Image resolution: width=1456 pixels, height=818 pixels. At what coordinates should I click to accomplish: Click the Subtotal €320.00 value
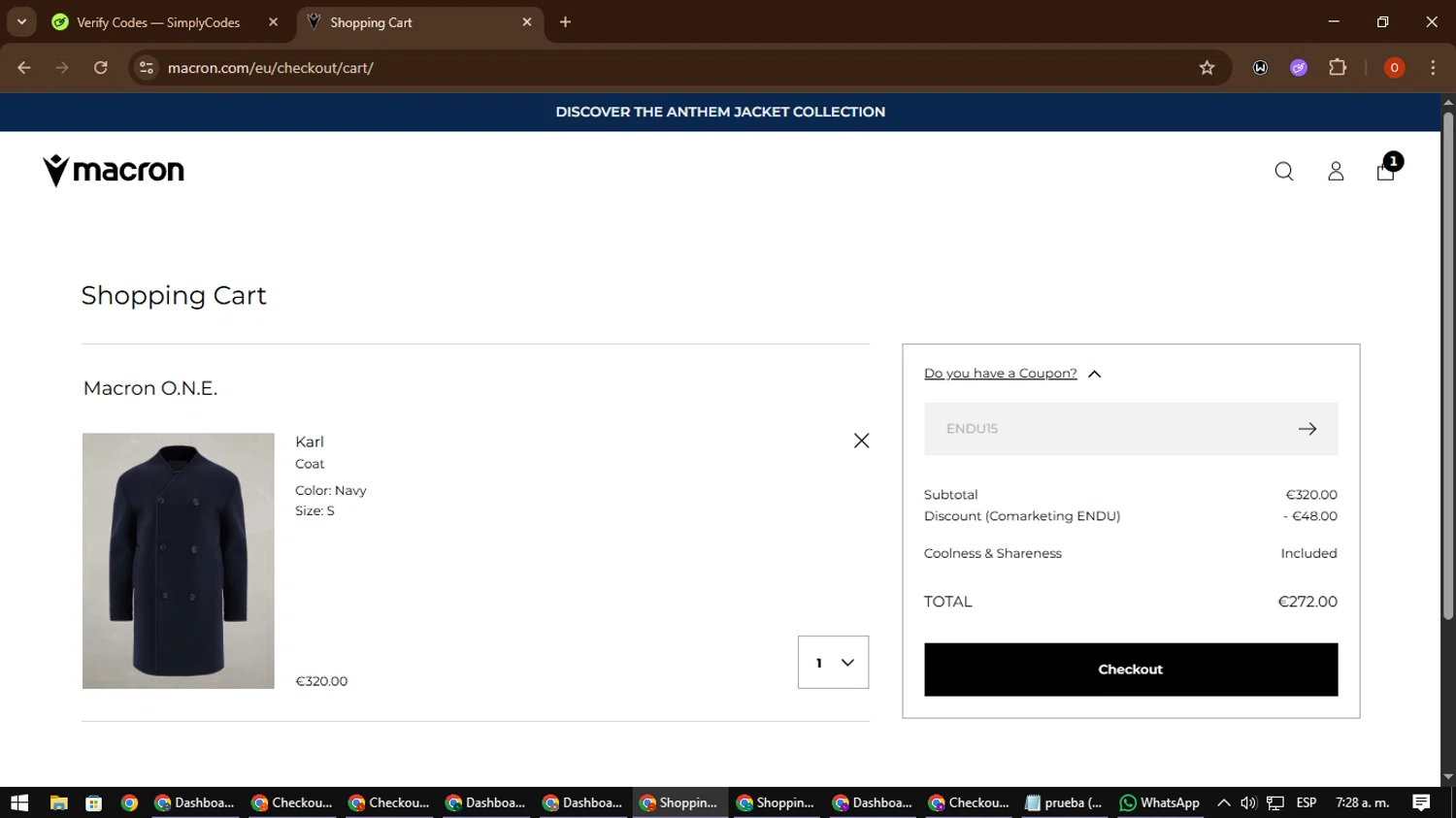pyautogui.click(x=1311, y=495)
